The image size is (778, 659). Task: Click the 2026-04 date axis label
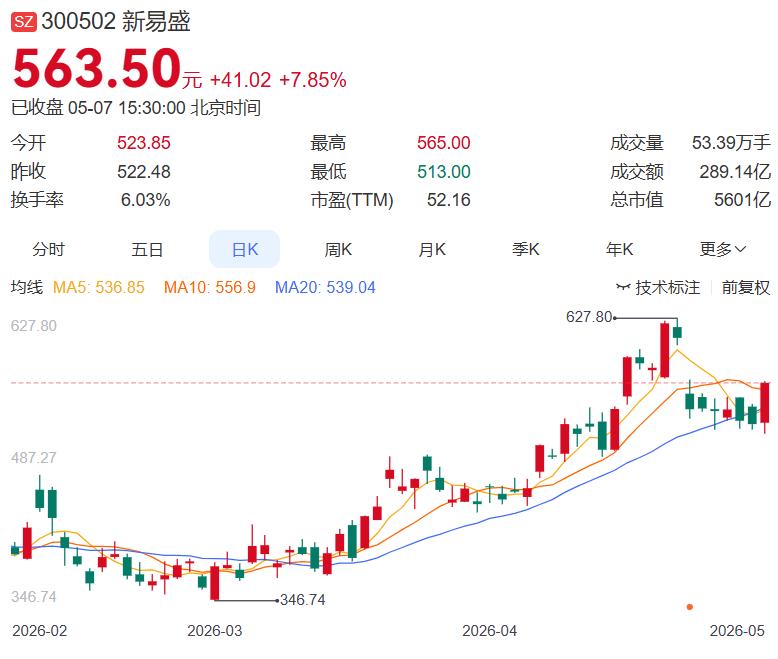click(489, 631)
